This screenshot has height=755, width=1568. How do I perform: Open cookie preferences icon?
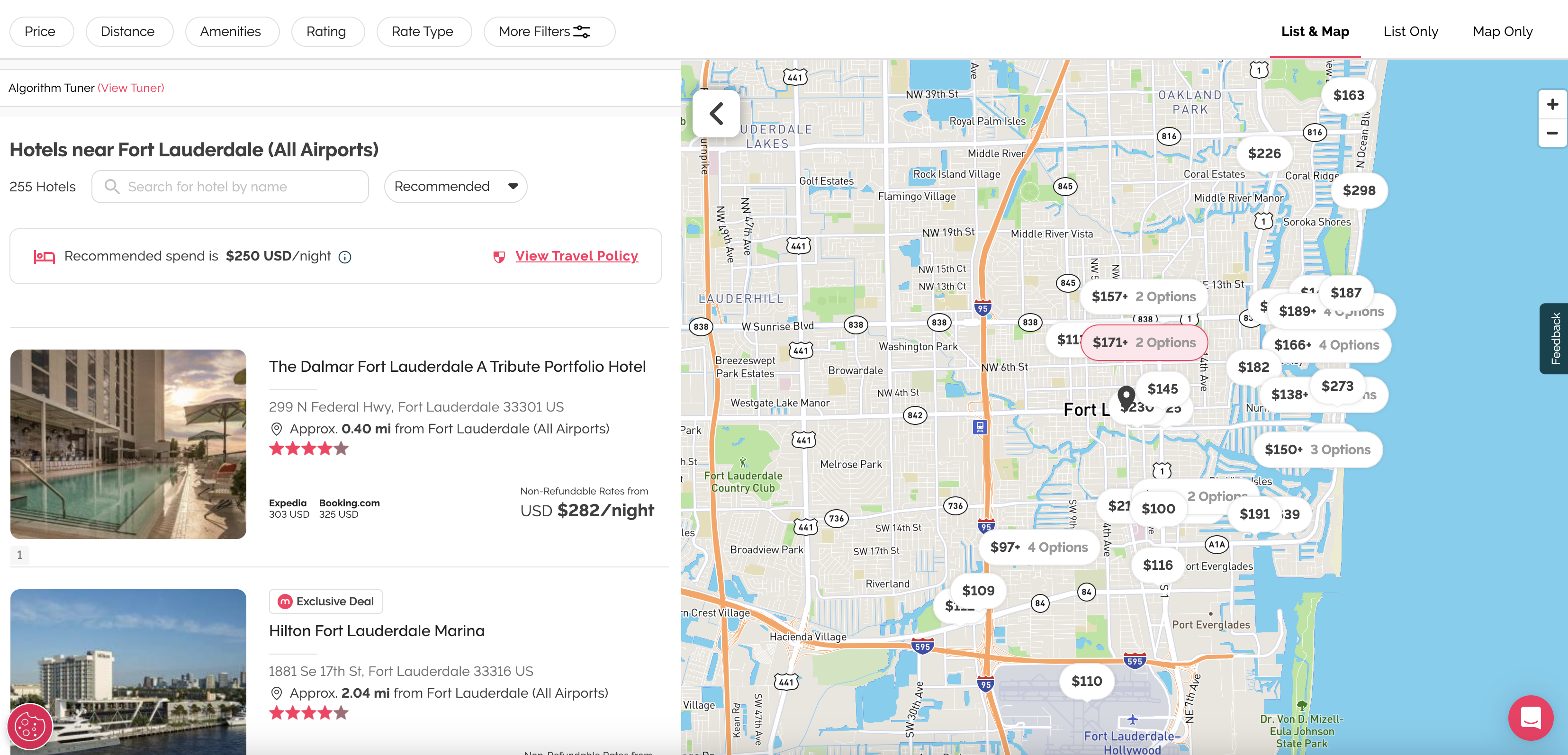(30, 726)
